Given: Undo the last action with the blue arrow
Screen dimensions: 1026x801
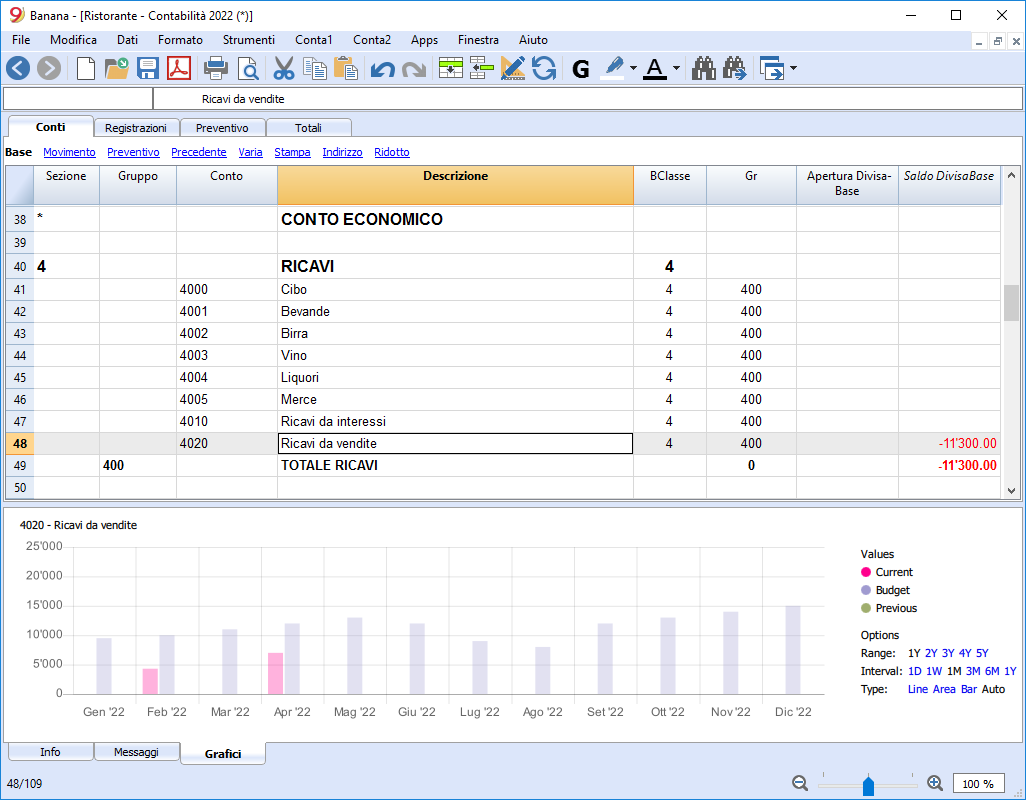Looking at the screenshot, I should tap(383, 69).
